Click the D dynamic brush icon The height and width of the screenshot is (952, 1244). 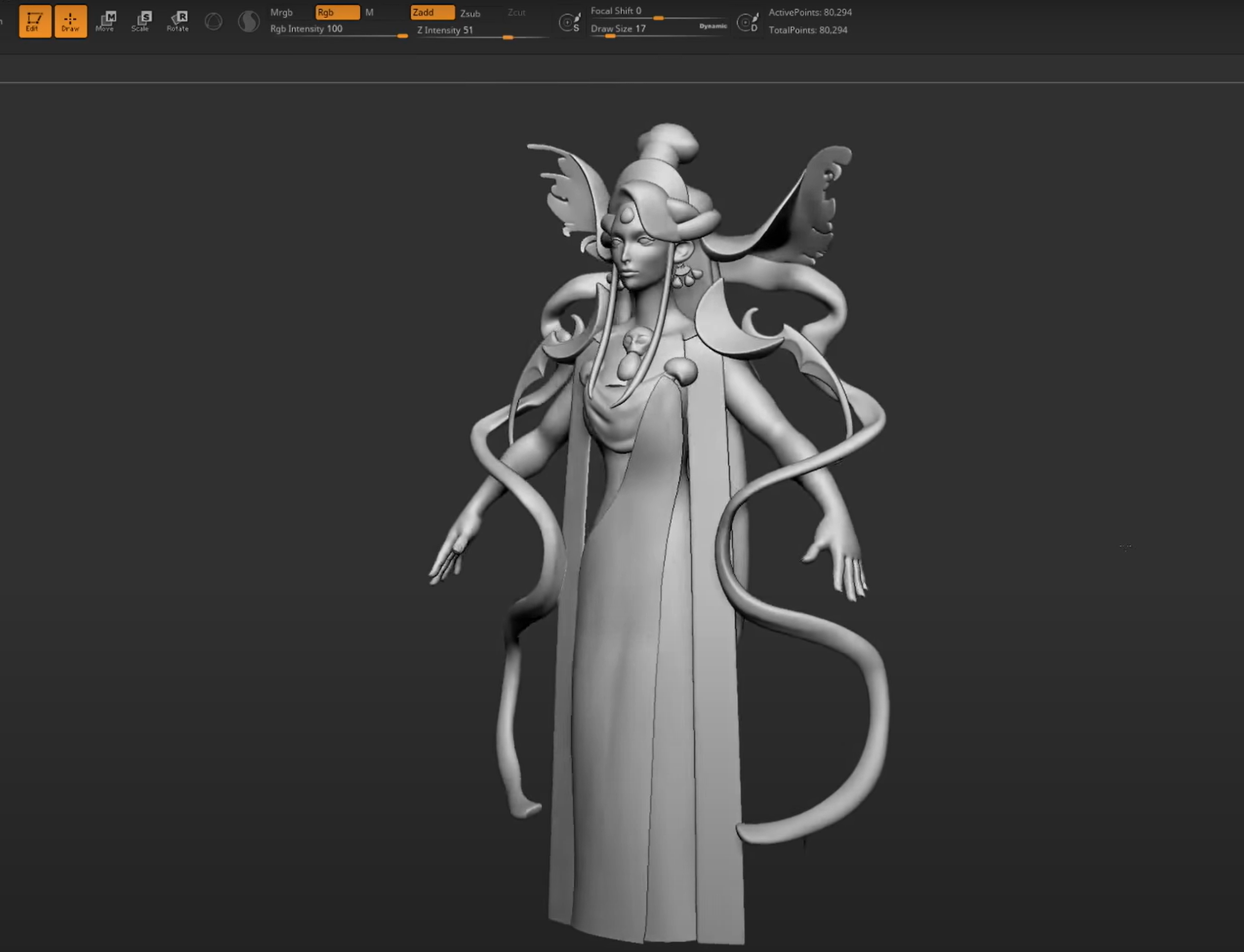747,22
